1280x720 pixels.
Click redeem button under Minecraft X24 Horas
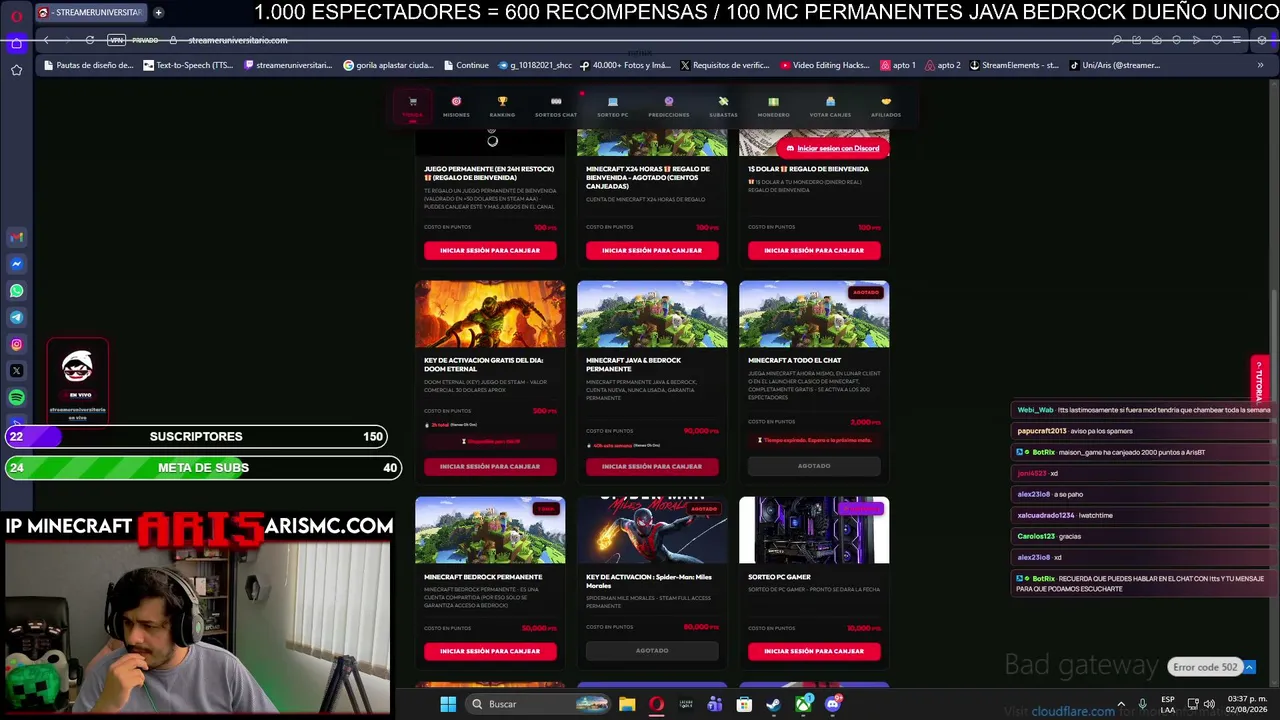(x=652, y=250)
